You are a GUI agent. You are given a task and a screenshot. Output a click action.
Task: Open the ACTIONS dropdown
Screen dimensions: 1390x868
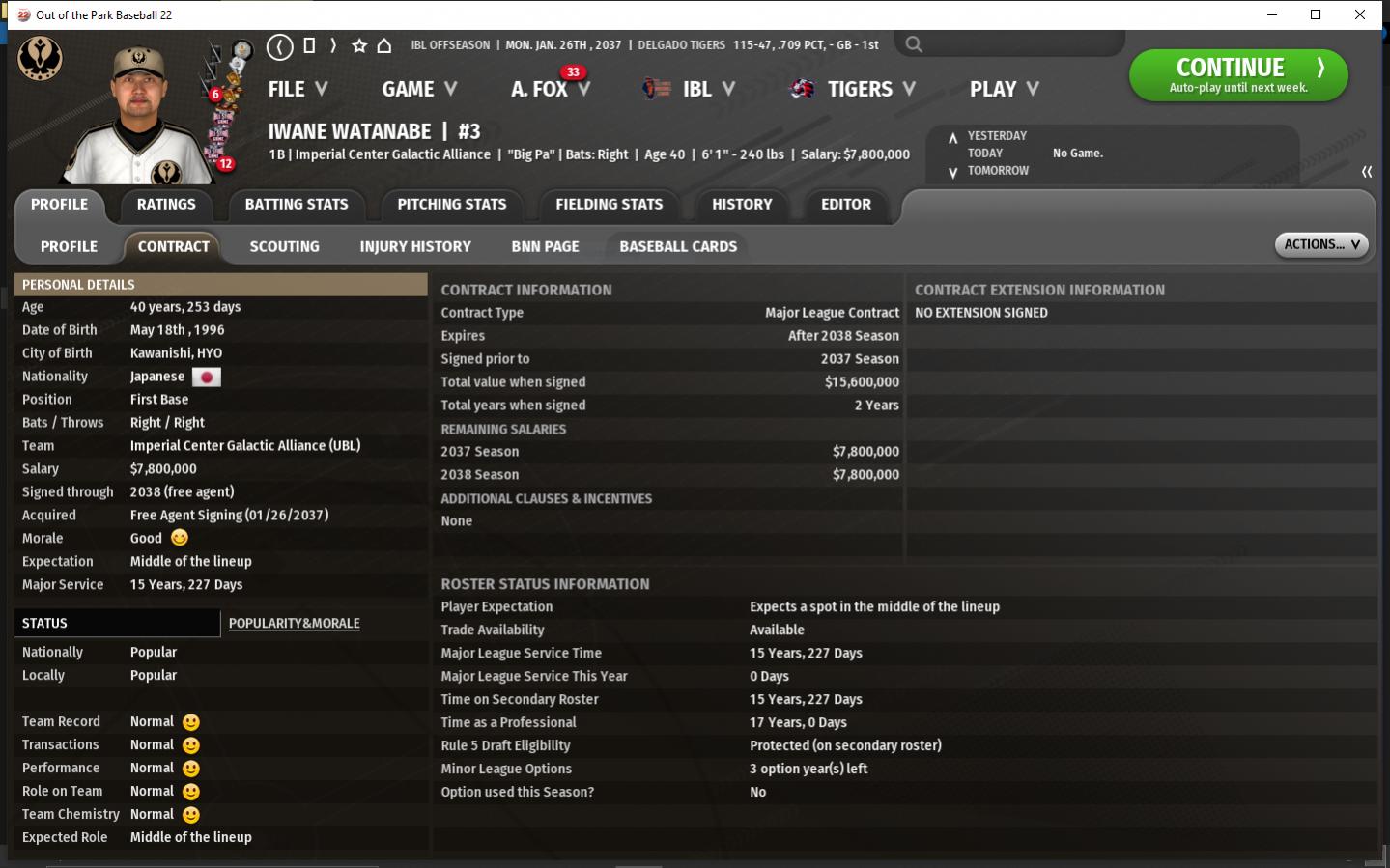(1320, 245)
